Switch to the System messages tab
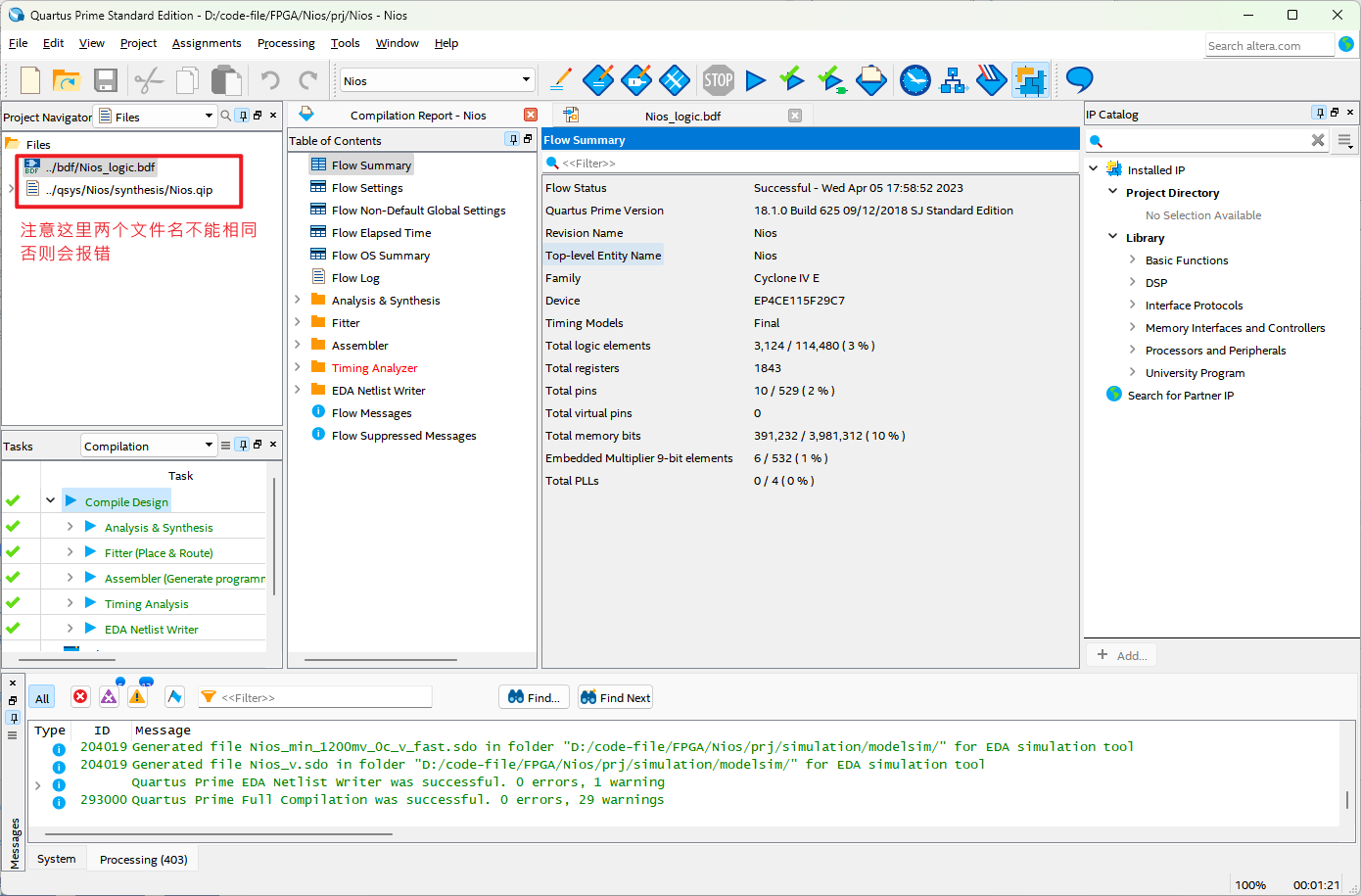1361x896 pixels. (57, 859)
